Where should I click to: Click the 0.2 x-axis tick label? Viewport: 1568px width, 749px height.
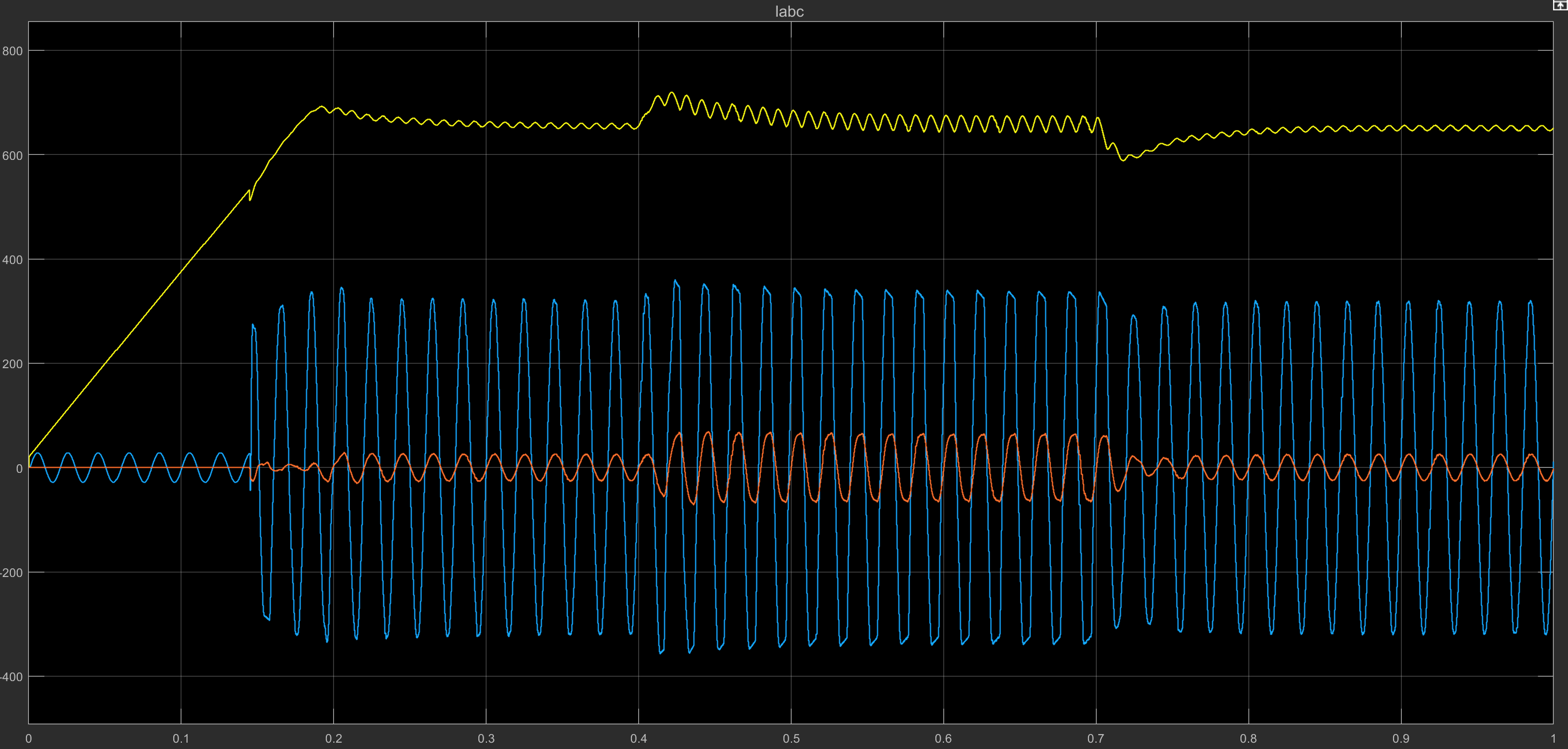coord(333,738)
